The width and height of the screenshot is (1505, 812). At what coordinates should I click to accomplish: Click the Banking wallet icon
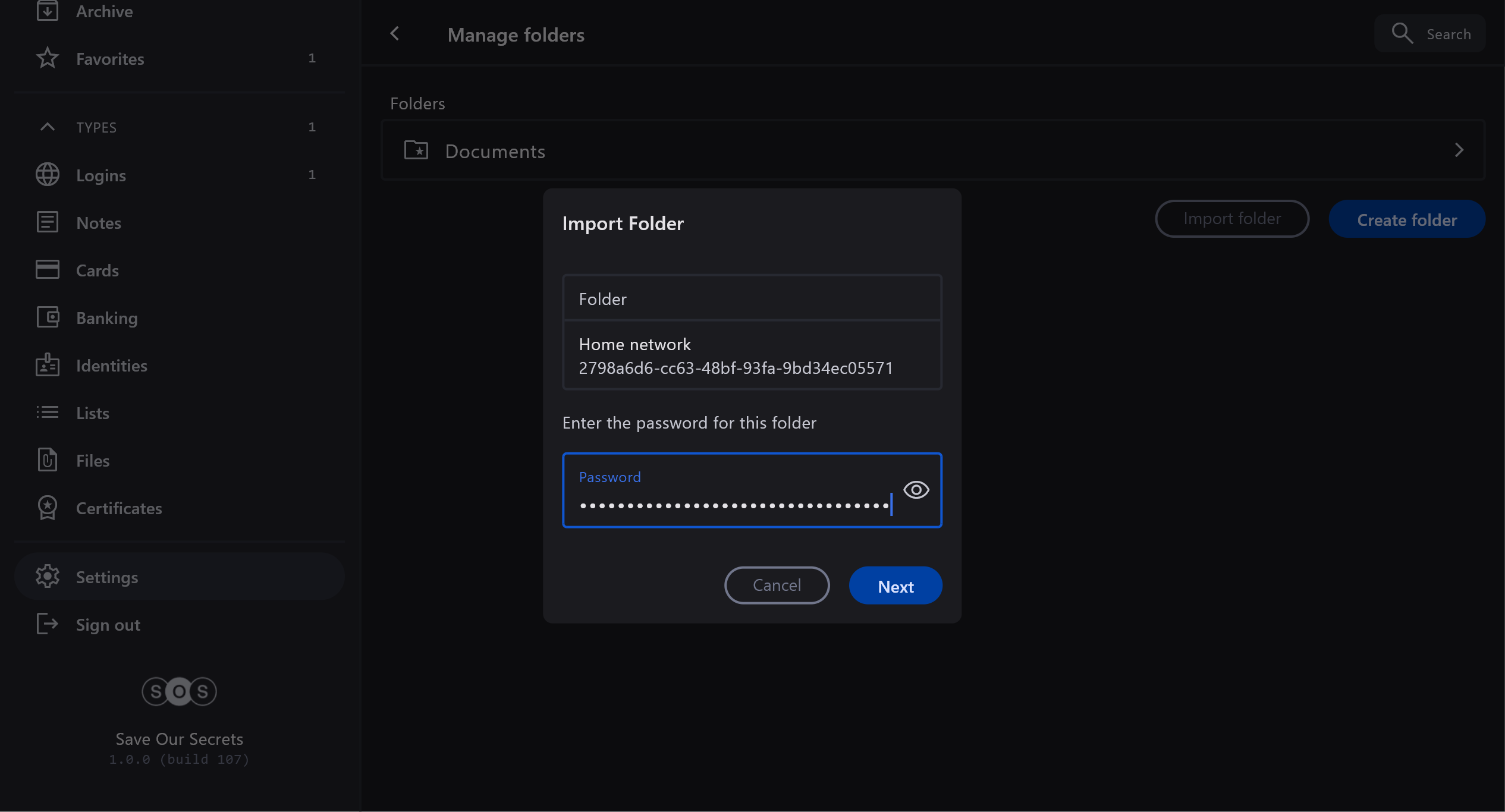tap(48, 317)
